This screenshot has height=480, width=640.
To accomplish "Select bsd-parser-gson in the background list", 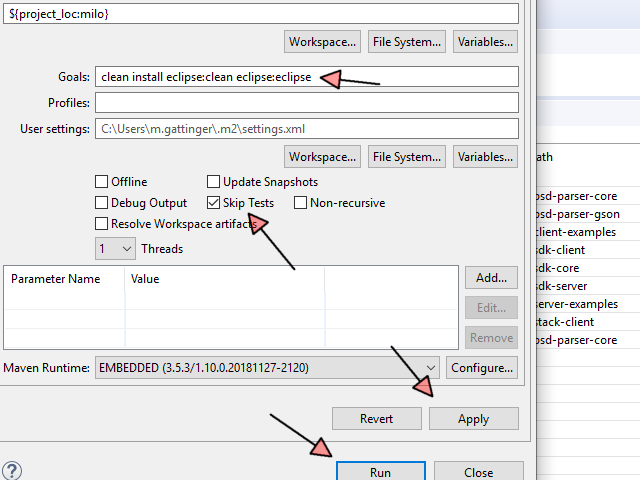I will click(x=588, y=214).
